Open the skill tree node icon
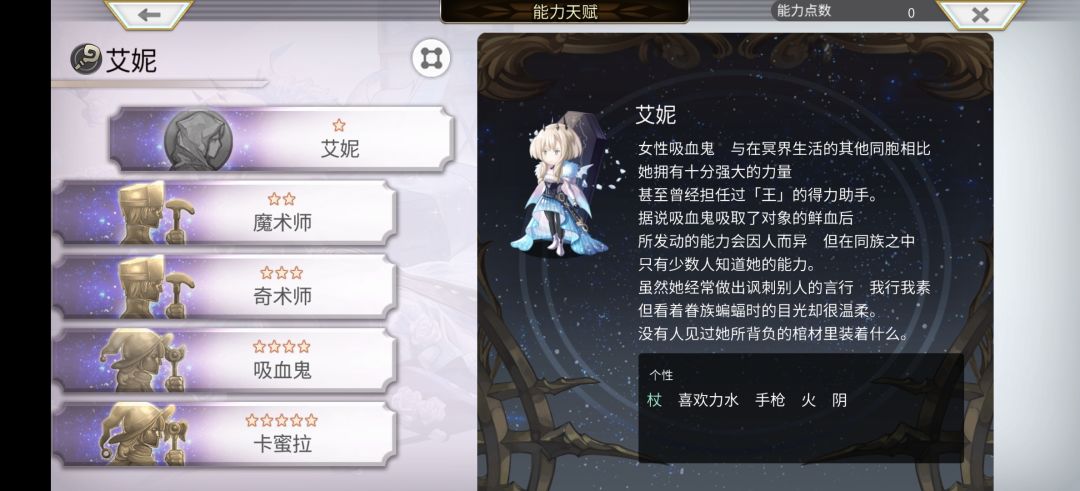The width and height of the screenshot is (1080, 491). pos(431,59)
